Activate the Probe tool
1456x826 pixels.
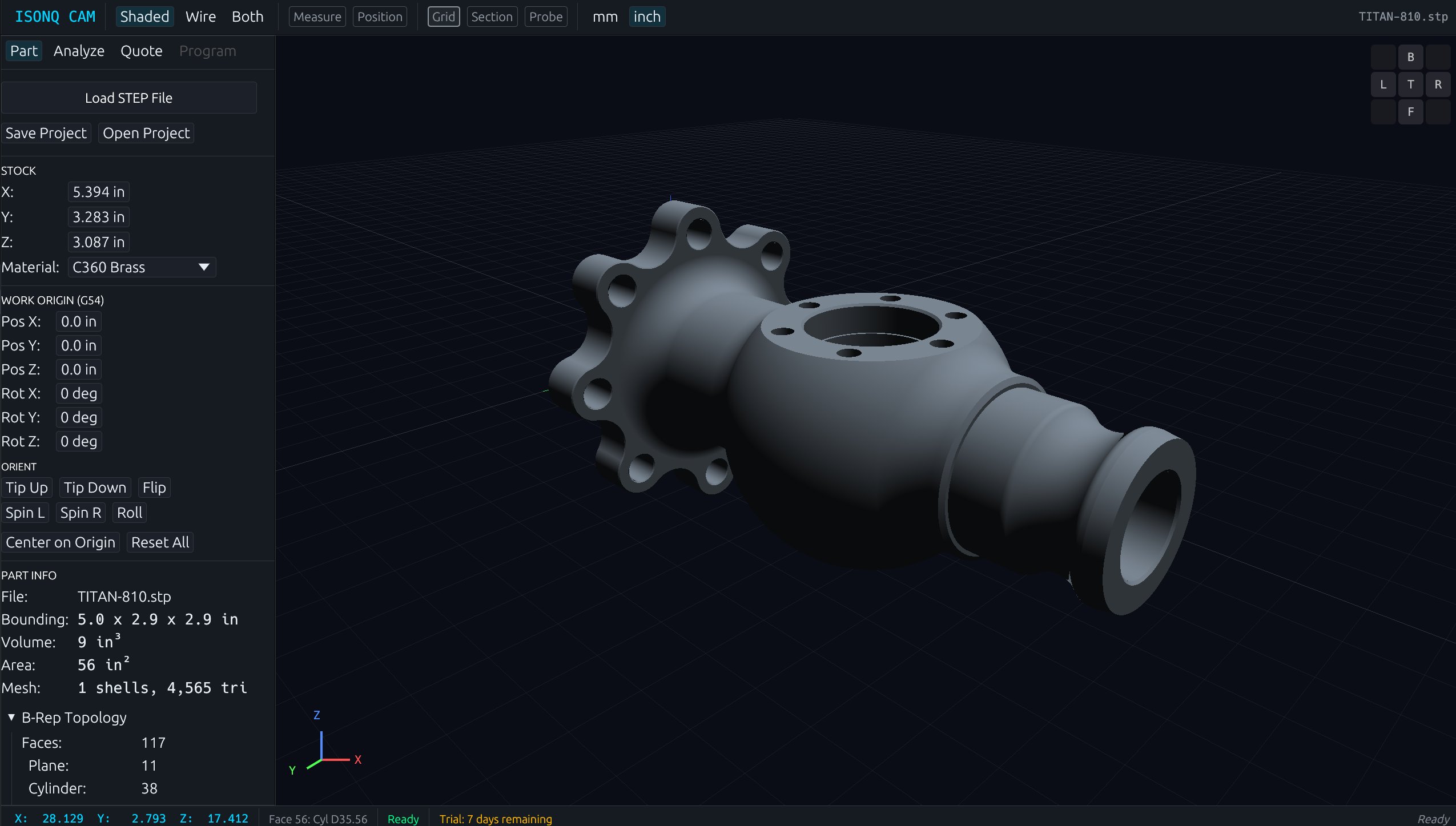click(x=545, y=17)
